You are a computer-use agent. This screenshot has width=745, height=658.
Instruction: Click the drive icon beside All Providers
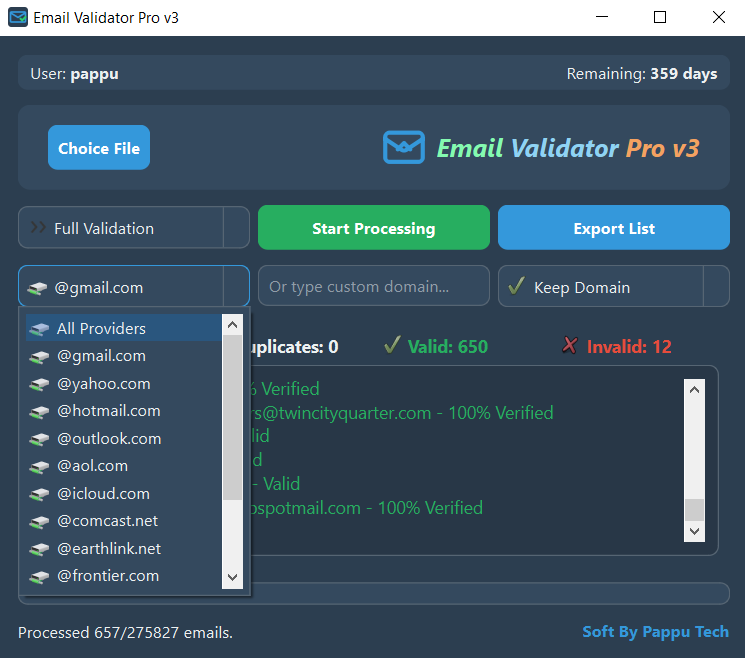click(39, 329)
